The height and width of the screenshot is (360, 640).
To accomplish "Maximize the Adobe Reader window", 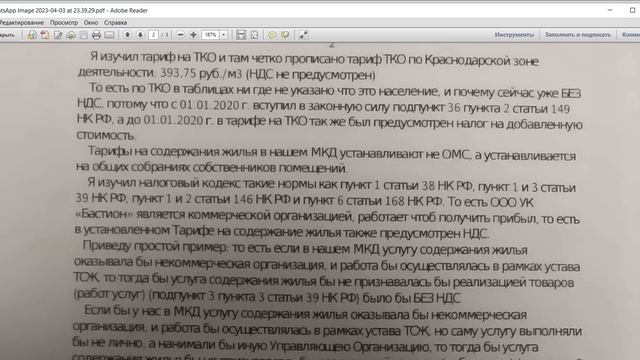I will (x=632, y=10).
